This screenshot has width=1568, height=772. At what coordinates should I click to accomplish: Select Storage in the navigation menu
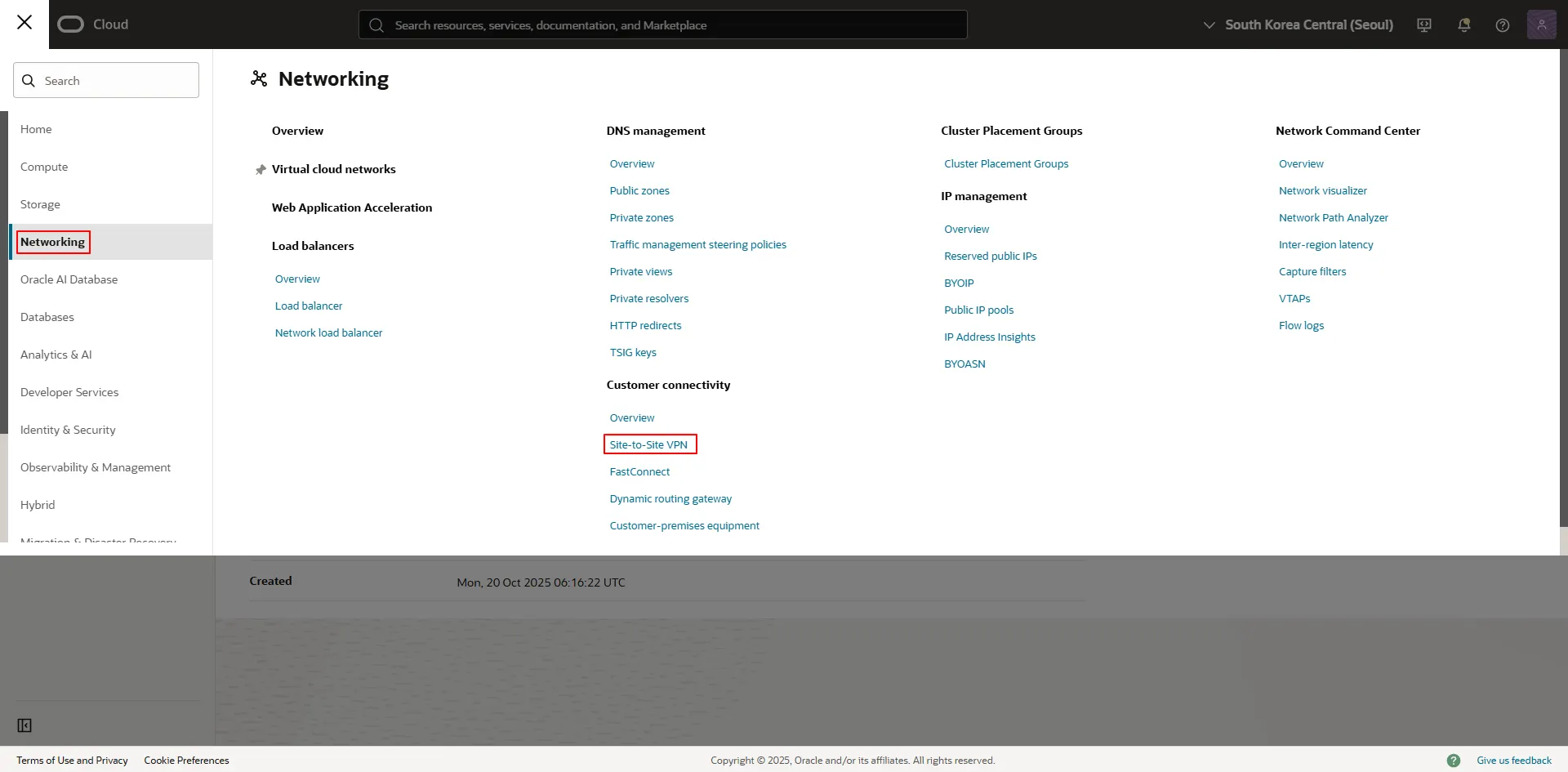click(40, 204)
